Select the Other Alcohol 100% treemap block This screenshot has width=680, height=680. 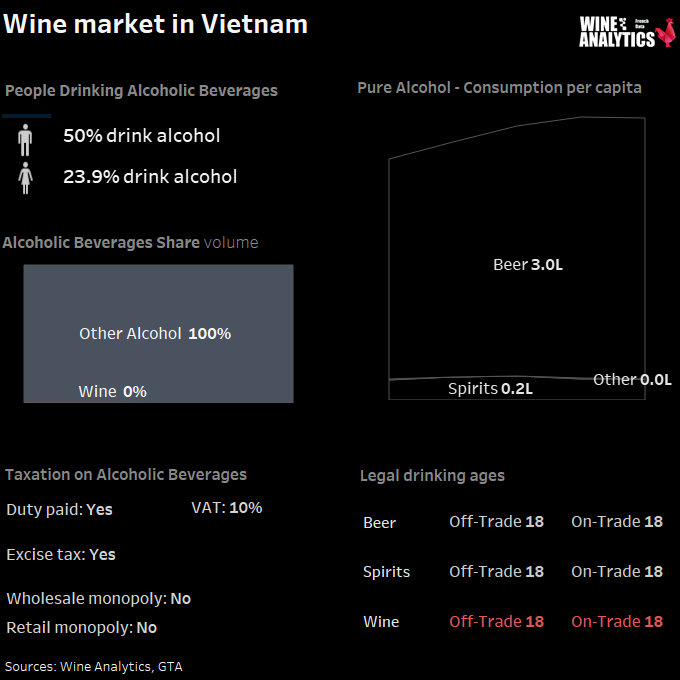point(158,333)
